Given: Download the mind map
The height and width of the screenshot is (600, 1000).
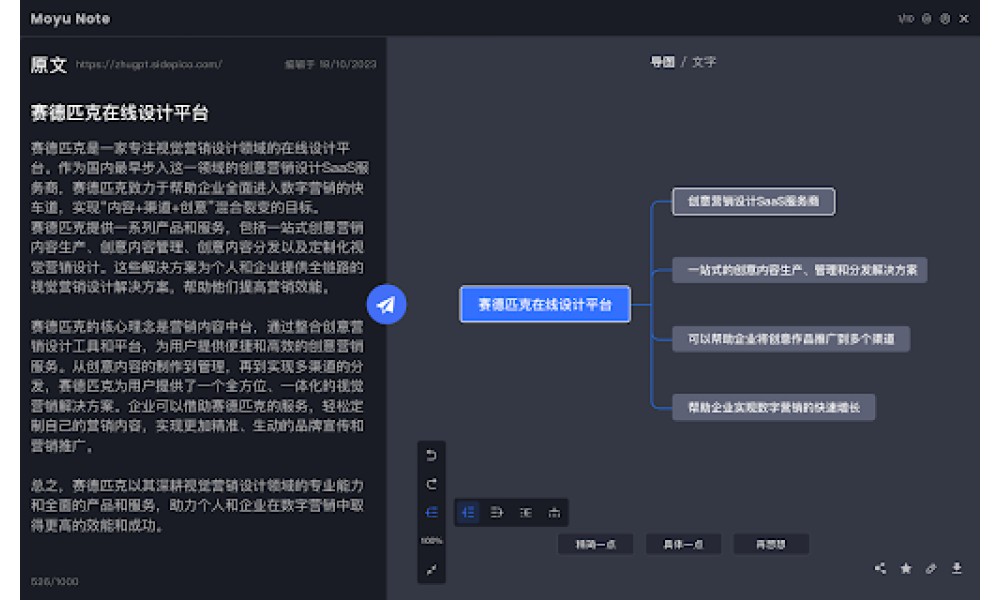Looking at the screenshot, I should [957, 568].
